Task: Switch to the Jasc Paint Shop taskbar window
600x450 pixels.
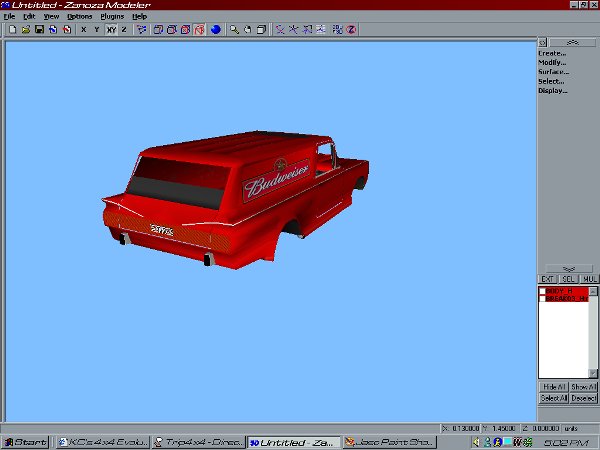Action: click(x=390, y=442)
